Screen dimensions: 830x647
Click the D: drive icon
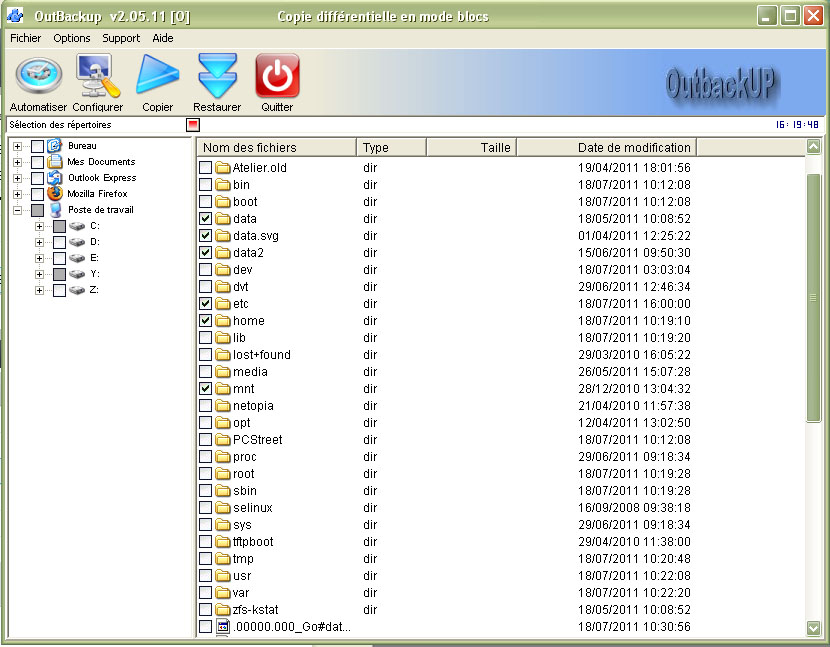tap(77, 242)
